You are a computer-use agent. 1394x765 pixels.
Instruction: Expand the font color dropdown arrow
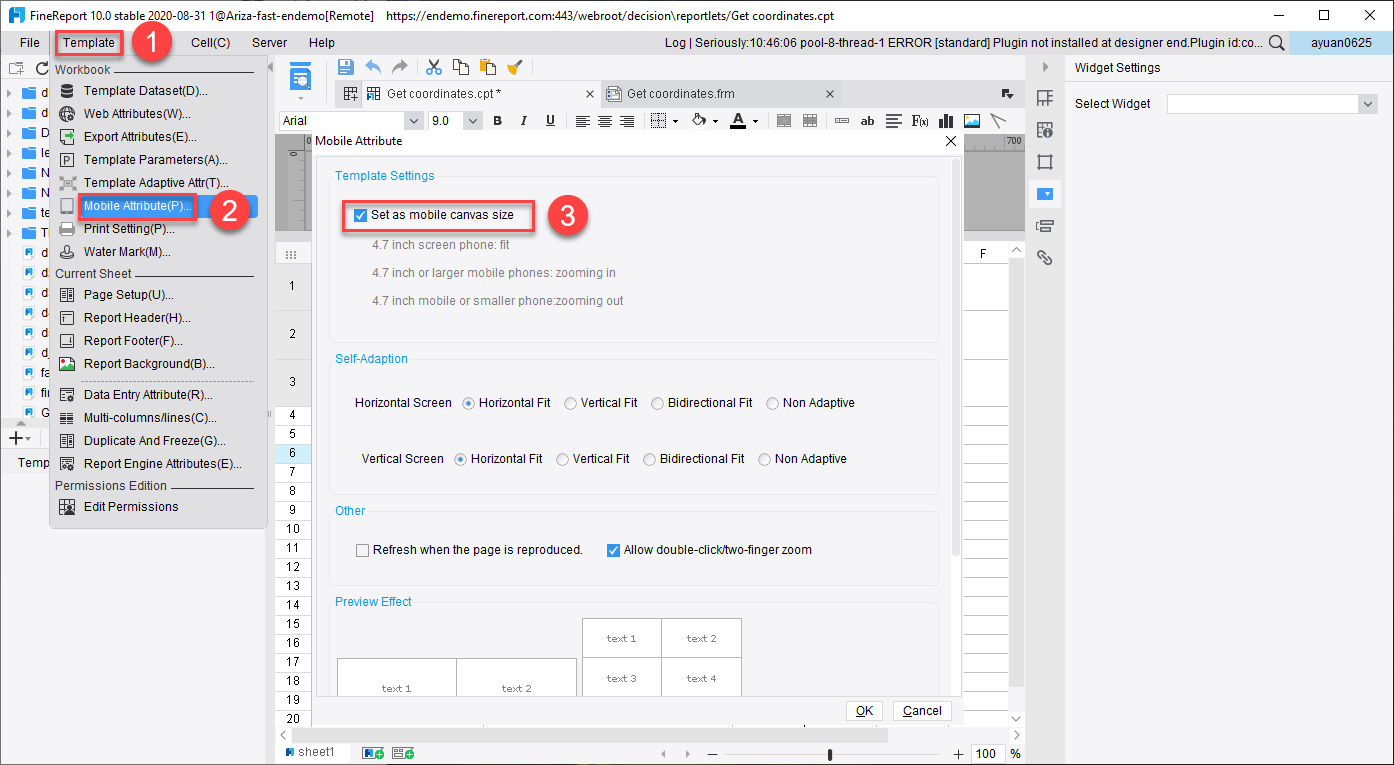pyautogui.click(x=755, y=121)
